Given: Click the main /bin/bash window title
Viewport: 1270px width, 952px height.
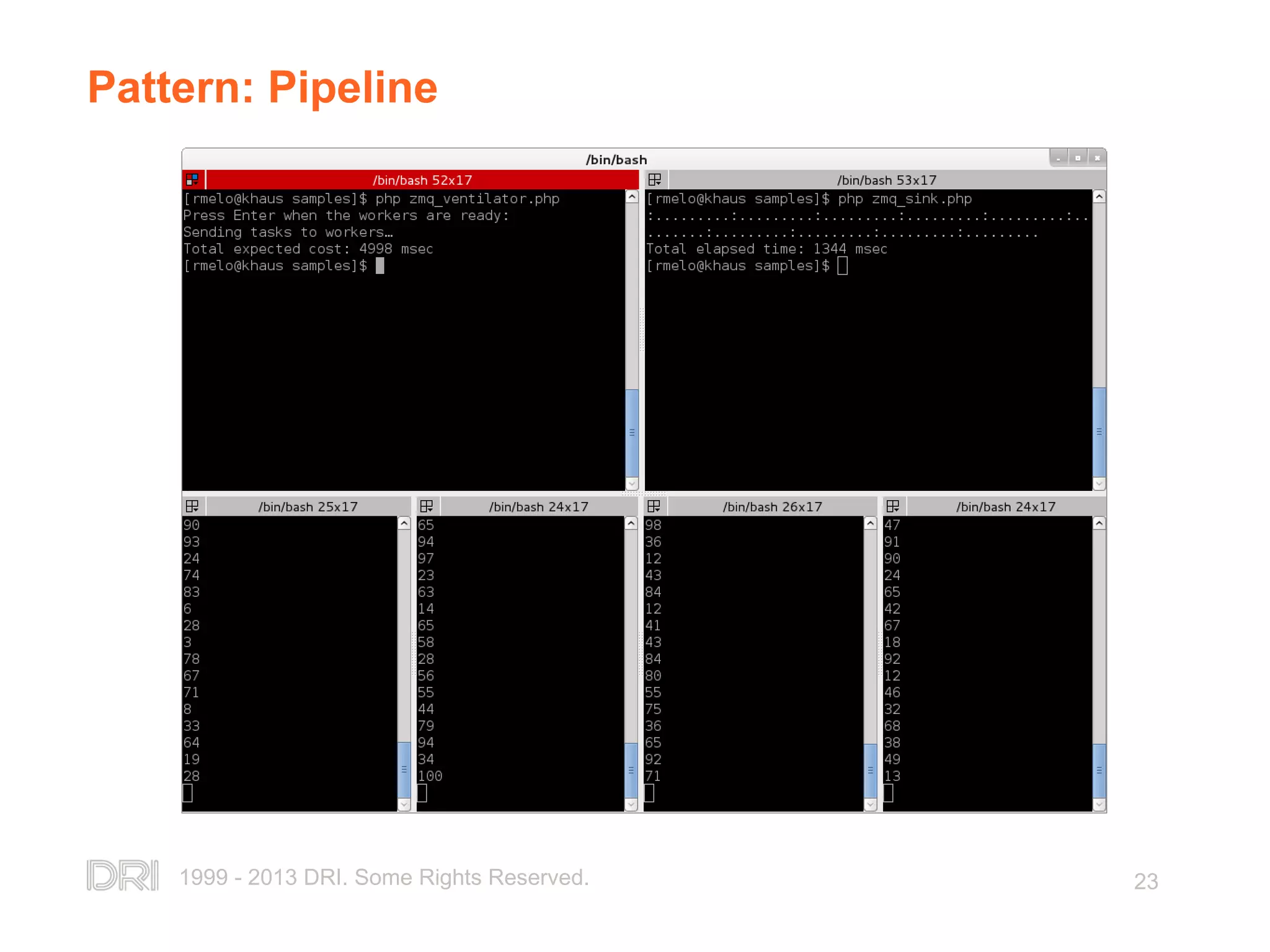Looking at the screenshot, I should coord(616,160).
